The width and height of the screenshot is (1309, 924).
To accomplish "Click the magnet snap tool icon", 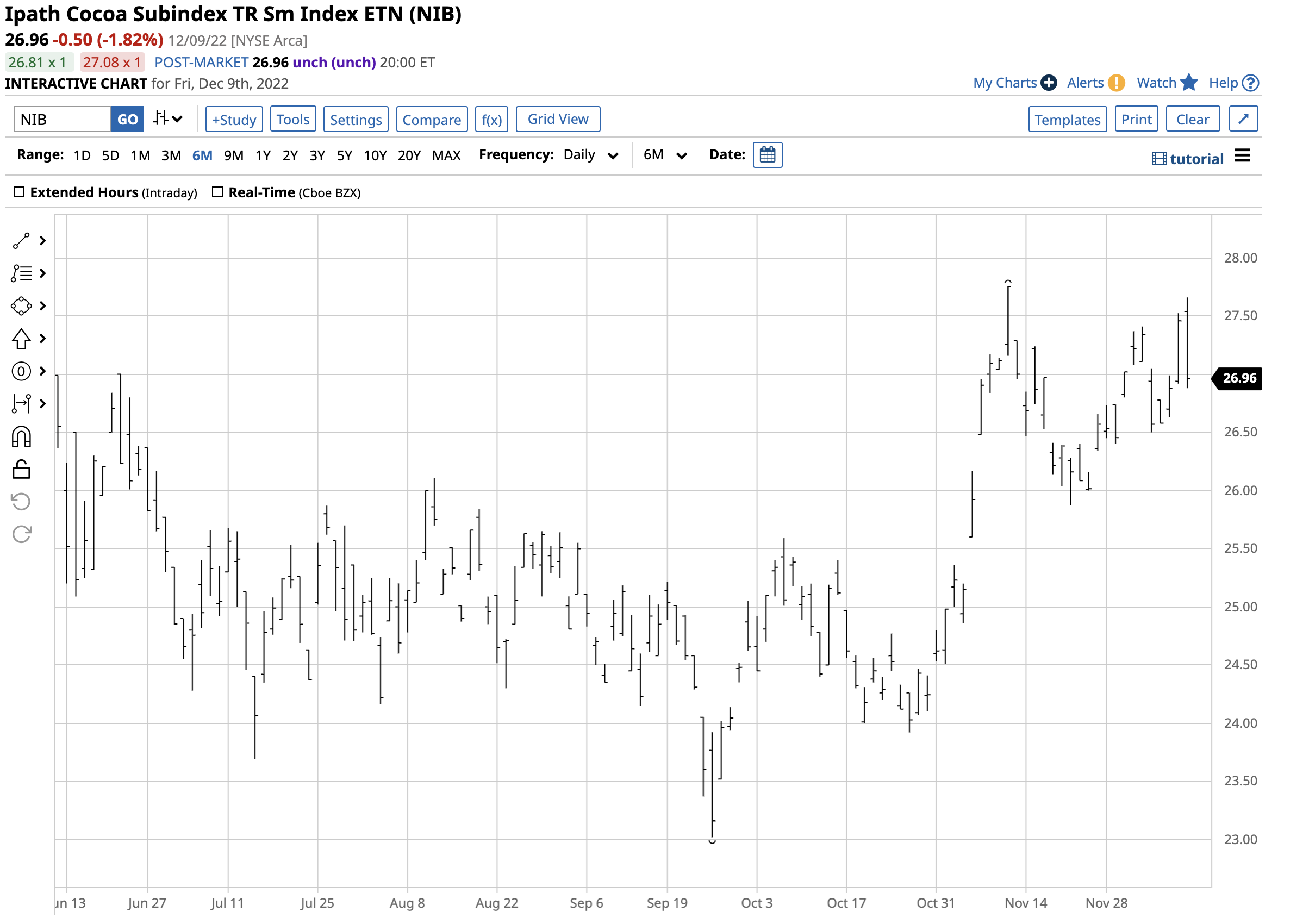I will pos(21,437).
